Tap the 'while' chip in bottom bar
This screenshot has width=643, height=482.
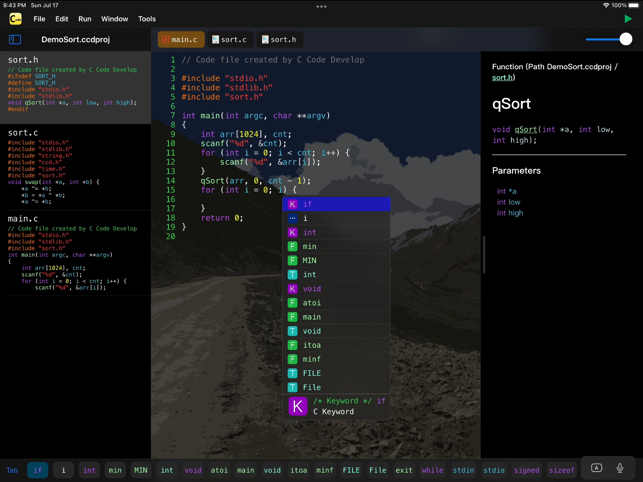432,470
